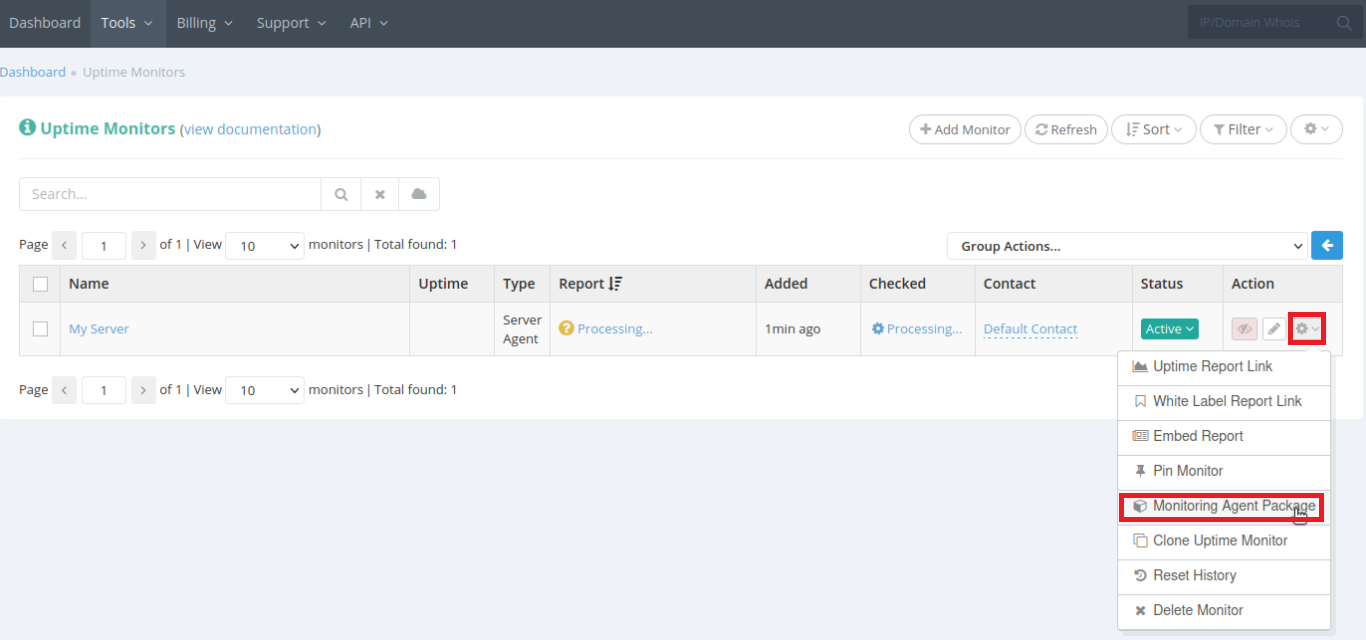Expand the Active status dropdown

(1169, 329)
